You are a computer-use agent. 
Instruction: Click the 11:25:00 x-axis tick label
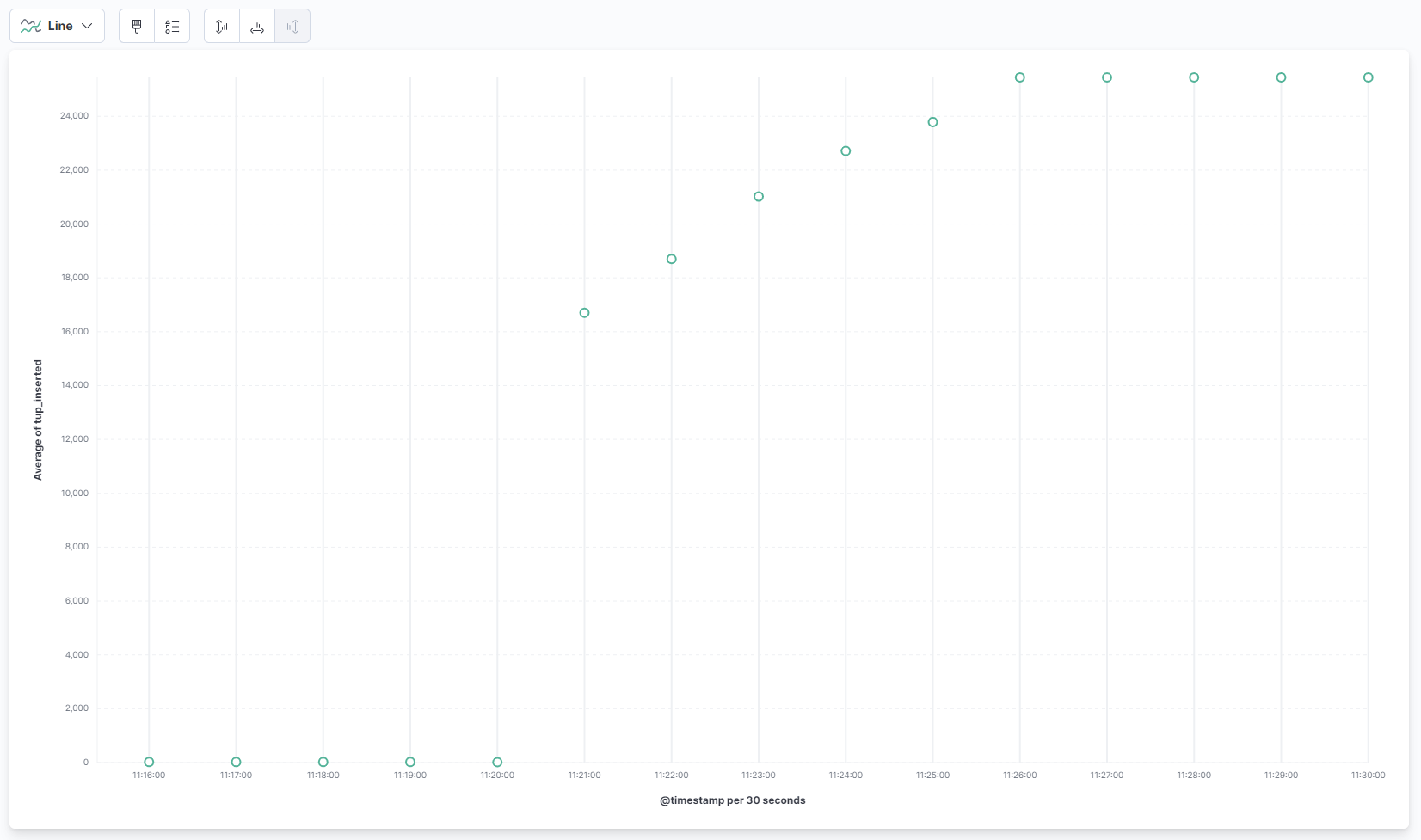click(x=932, y=776)
